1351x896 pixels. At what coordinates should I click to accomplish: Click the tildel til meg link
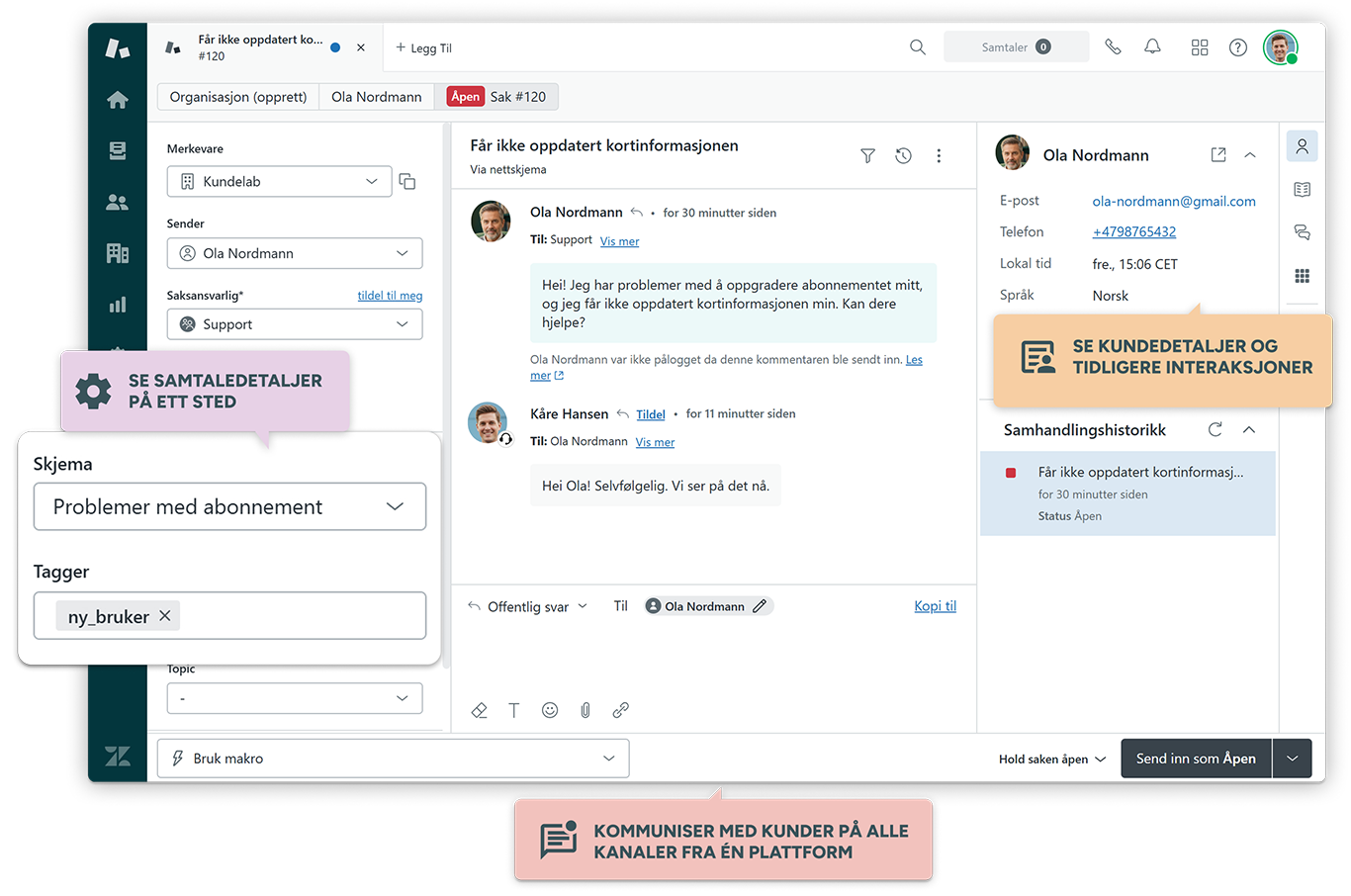pyautogui.click(x=390, y=296)
